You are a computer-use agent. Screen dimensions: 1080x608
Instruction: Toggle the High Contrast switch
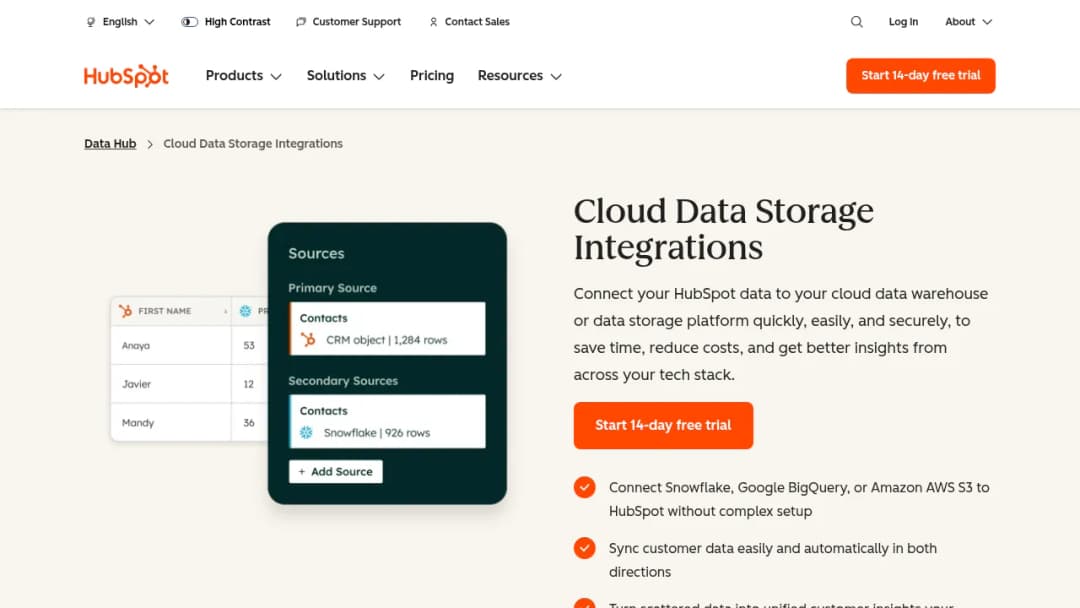coord(189,22)
